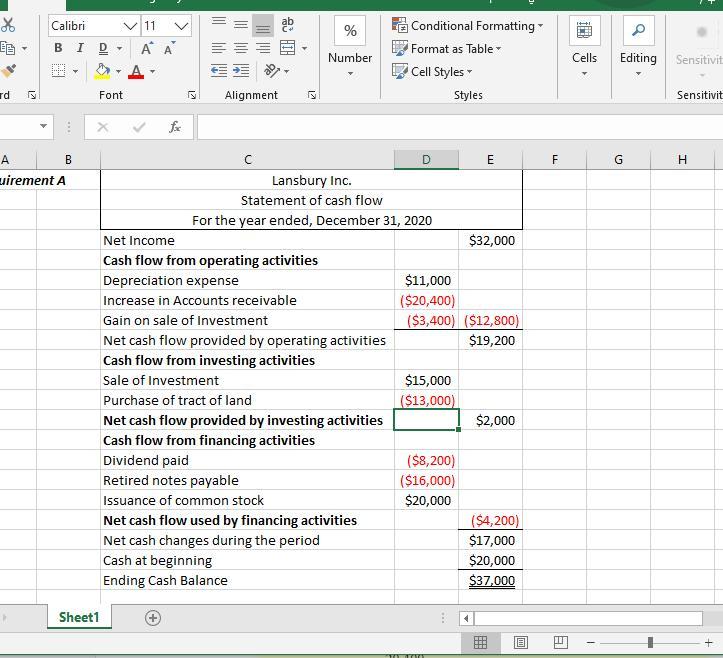Open the Cell Styles menu
Screen dimensions: 723x658
pos(432,71)
